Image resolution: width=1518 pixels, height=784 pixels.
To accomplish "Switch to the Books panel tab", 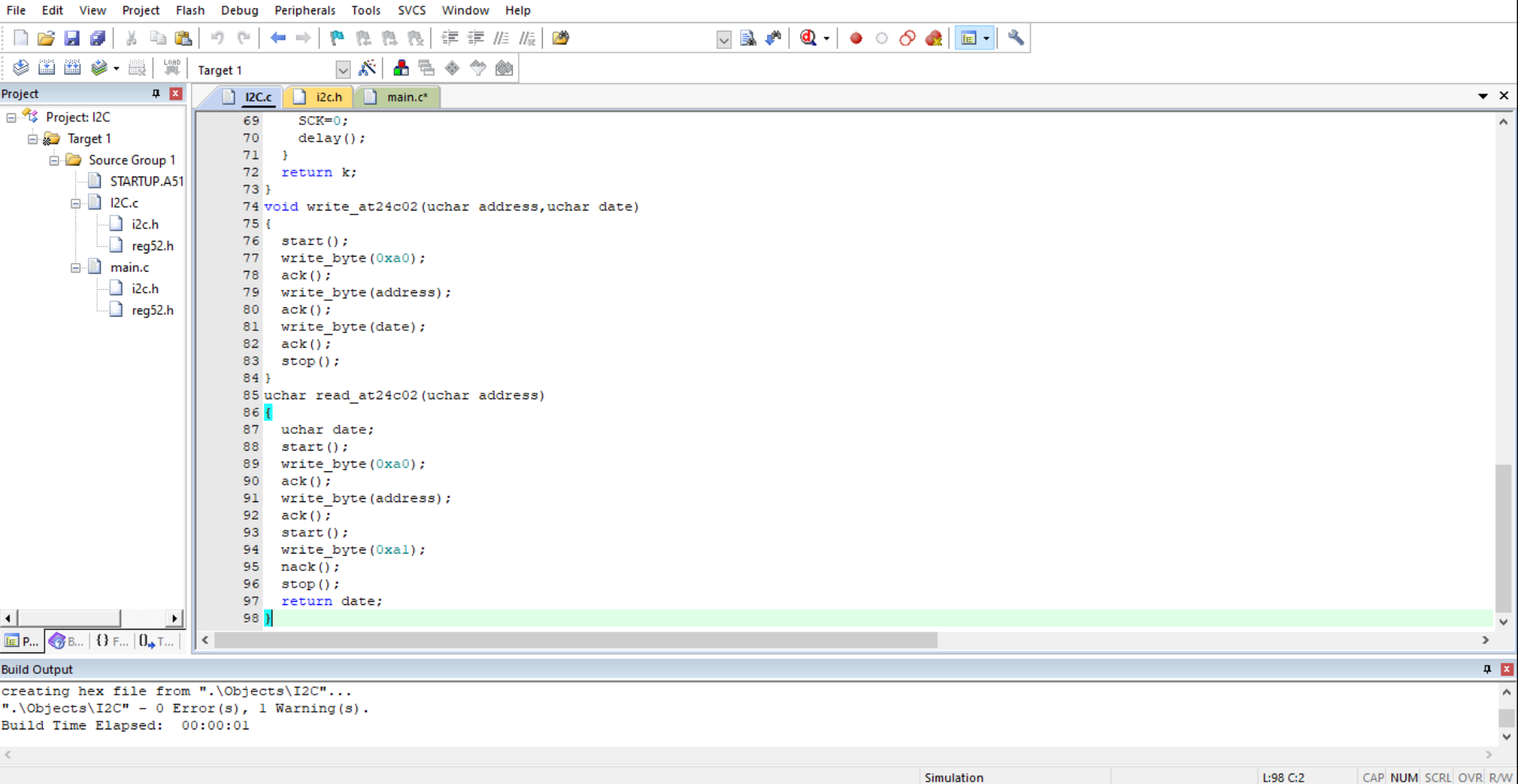I will 67,641.
